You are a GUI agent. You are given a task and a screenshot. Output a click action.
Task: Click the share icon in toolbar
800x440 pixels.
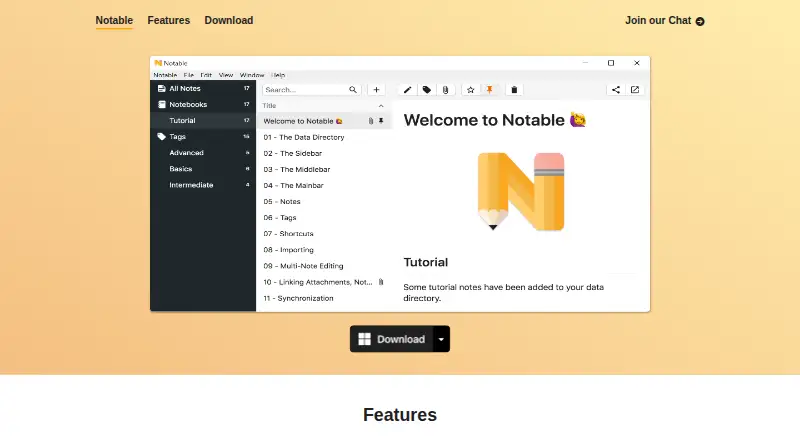[616, 90]
